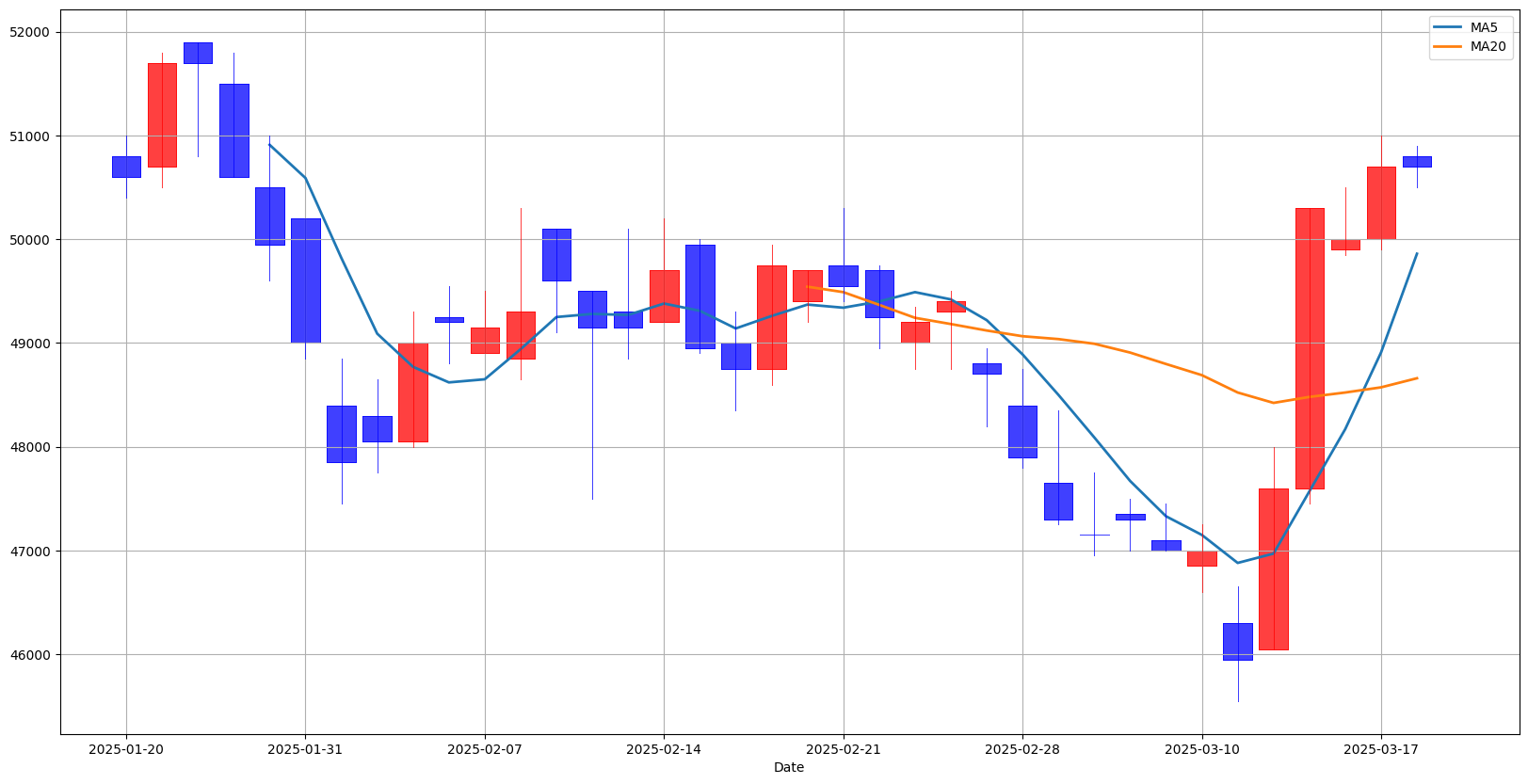1528x784 pixels.
Task: Click the Date x-axis label
Action: pyautogui.click(x=789, y=767)
